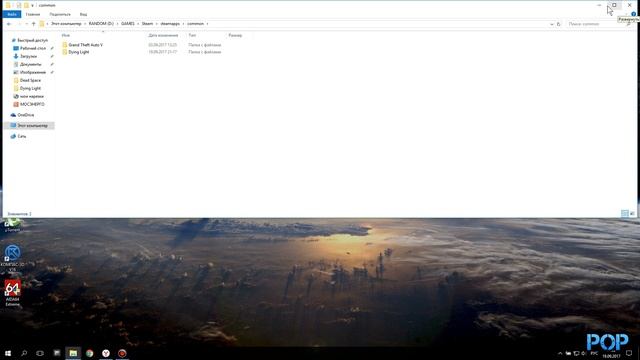Click File Explorer taskbar icon

click(x=73, y=353)
